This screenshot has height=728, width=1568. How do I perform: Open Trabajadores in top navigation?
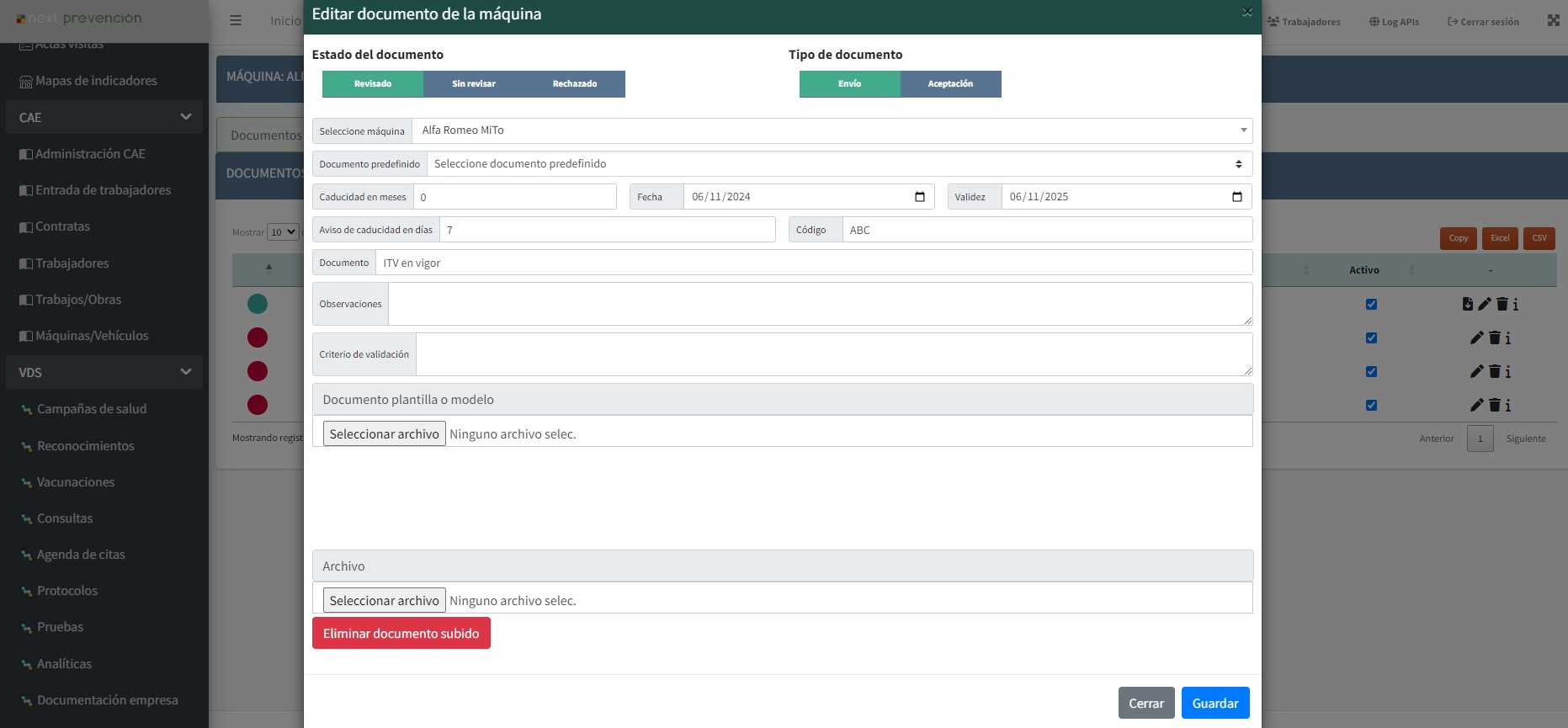point(1304,22)
